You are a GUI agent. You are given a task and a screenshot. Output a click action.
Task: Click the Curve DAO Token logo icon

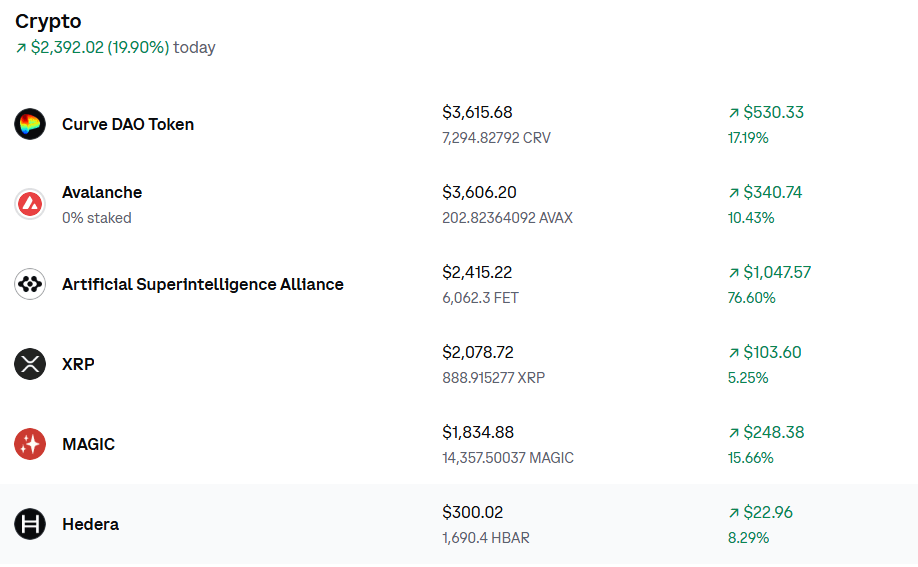[30, 124]
